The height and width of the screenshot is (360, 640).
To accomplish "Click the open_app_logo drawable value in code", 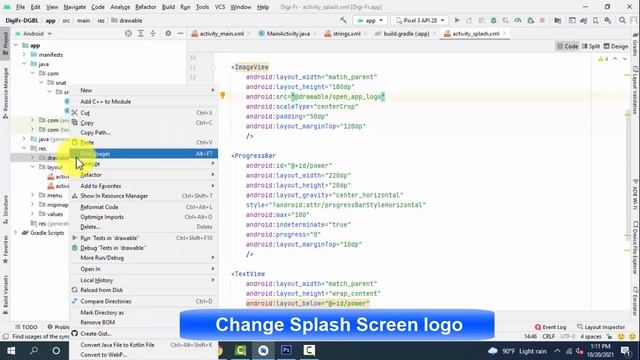I will (338, 97).
